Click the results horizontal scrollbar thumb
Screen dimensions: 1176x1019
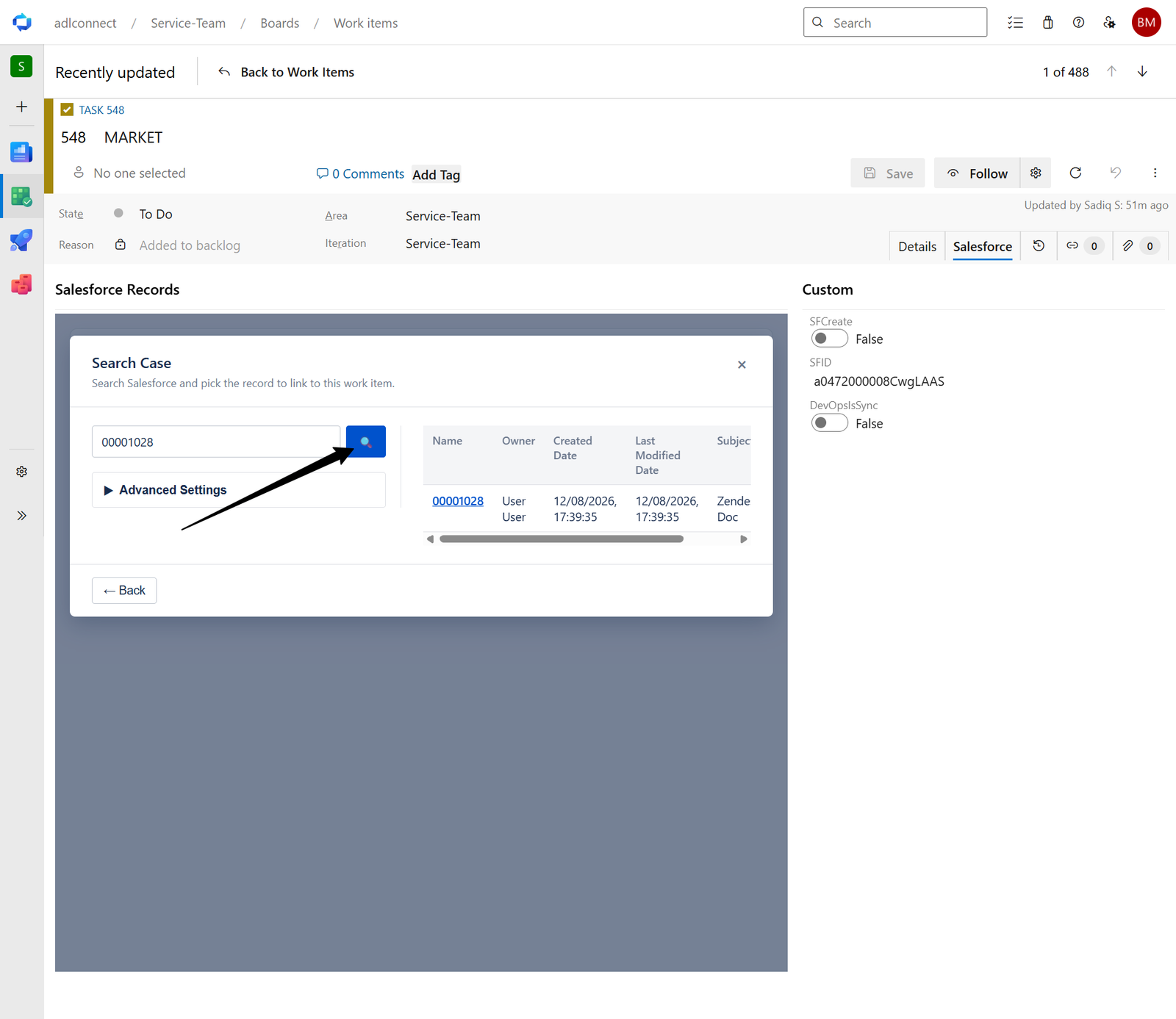(x=562, y=539)
